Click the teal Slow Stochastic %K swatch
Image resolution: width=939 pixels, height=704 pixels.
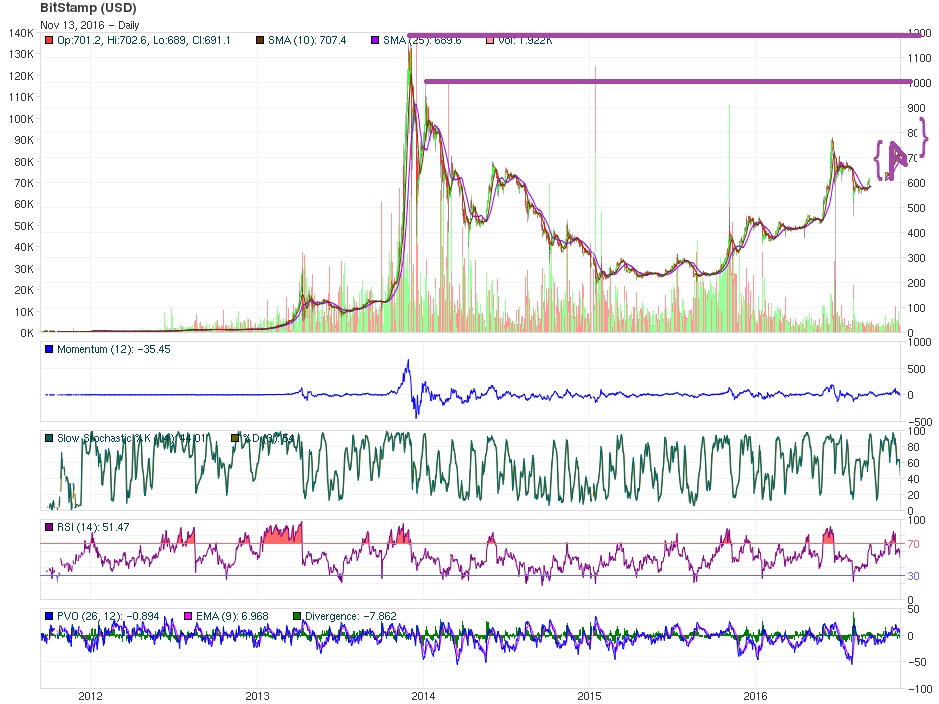(x=49, y=438)
